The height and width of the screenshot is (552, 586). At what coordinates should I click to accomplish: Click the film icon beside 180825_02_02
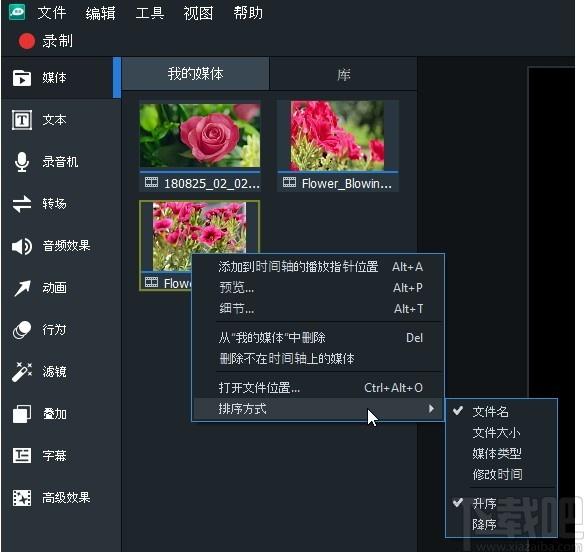point(151,182)
